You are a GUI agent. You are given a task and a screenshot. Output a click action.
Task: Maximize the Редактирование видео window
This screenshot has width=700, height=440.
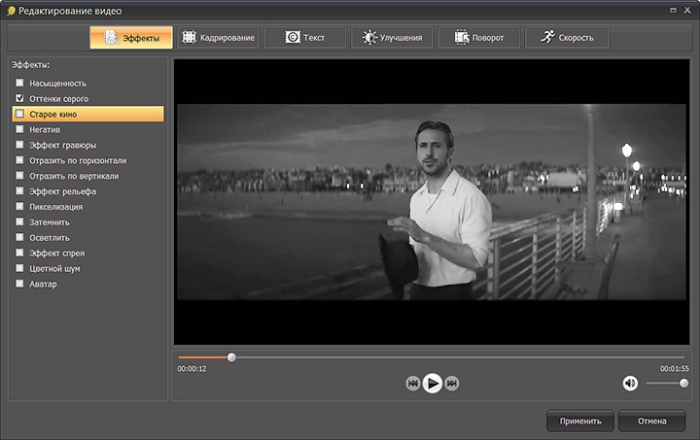[673, 10]
